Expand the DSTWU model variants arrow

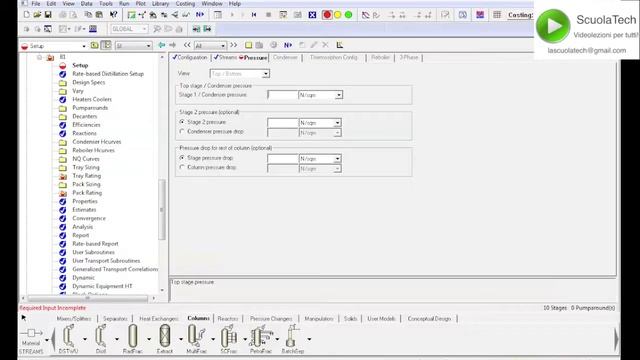[x=85, y=339]
